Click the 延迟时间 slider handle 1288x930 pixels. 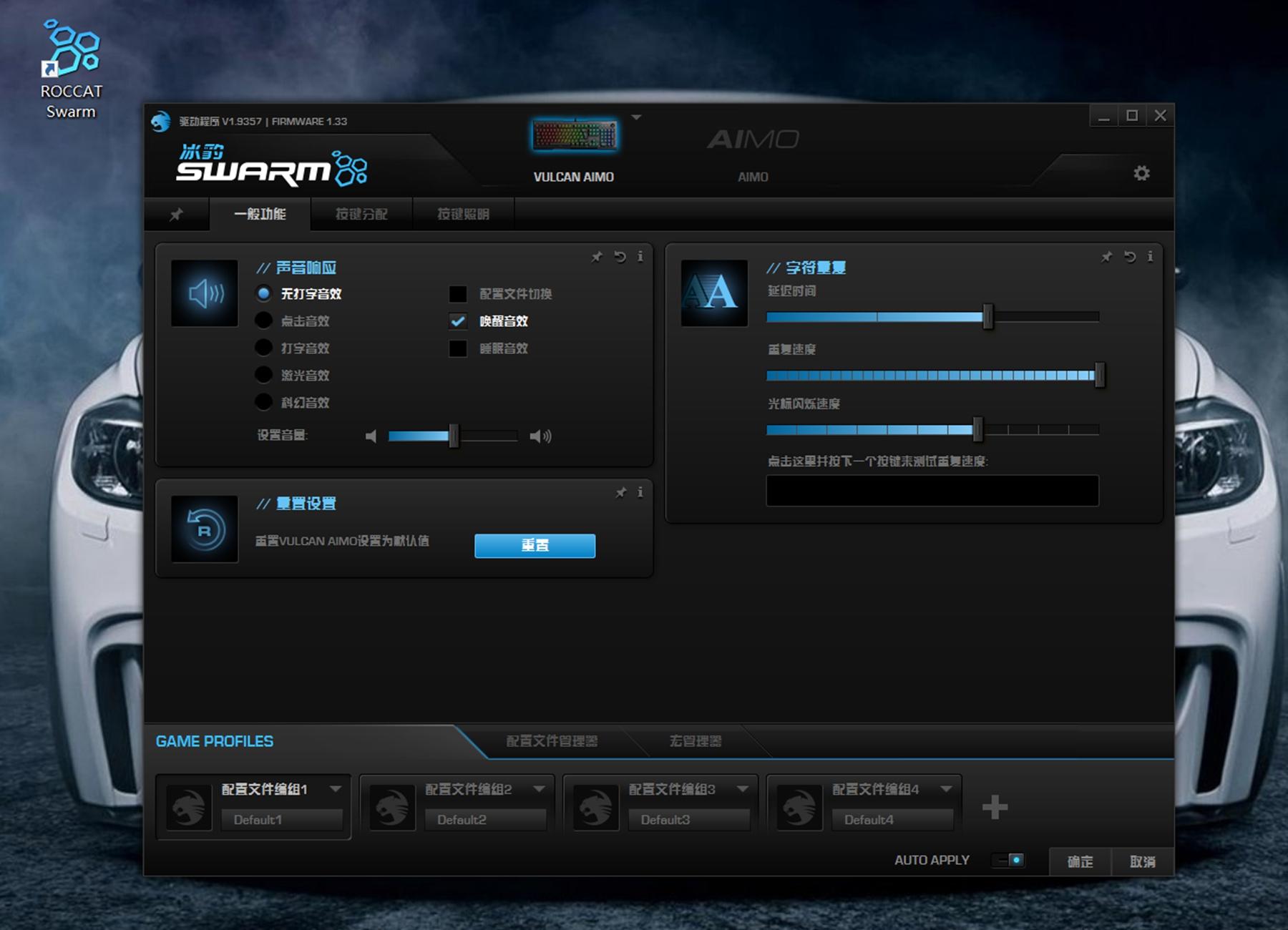988,316
